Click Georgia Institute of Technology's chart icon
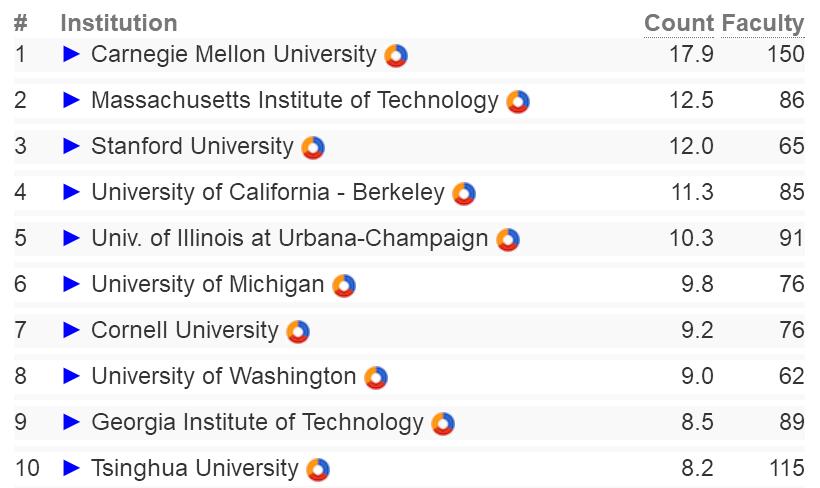Viewport: 820px width, 488px height. pyautogui.click(x=443, y=424)
